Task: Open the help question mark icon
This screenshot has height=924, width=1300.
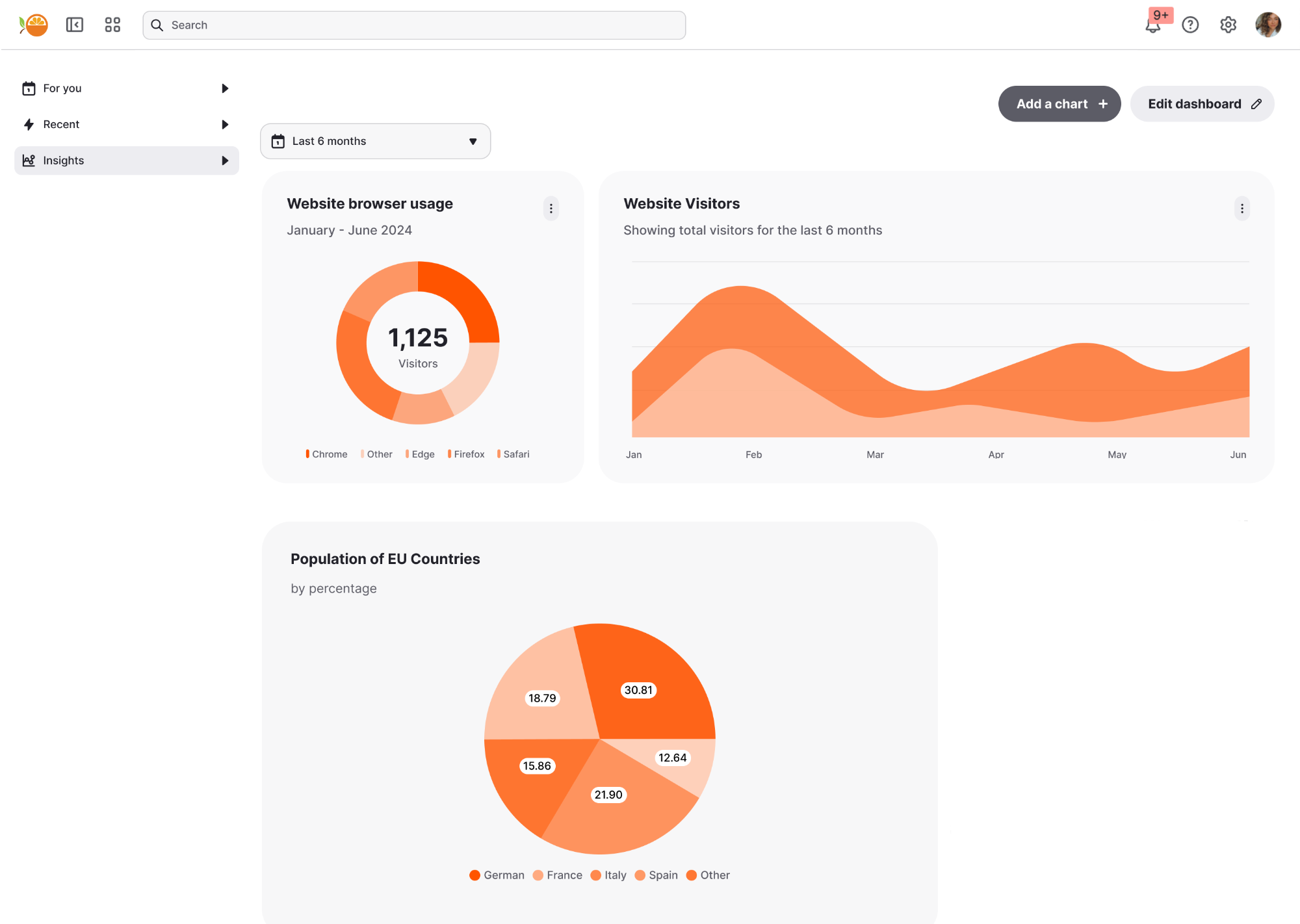Action: coord(1190,25)
